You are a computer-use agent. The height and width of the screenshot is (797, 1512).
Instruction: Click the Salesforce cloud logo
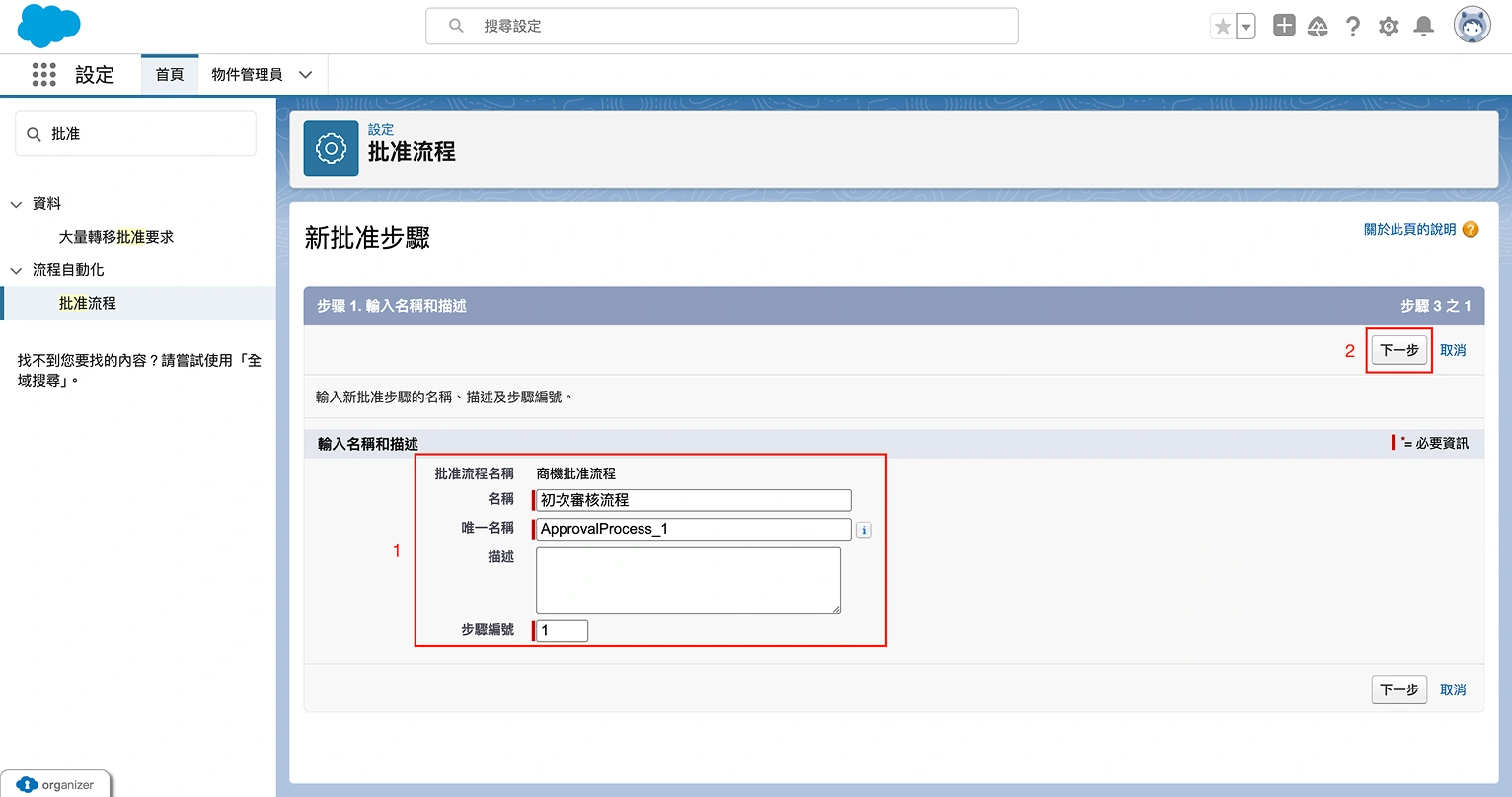coord(48,26)
